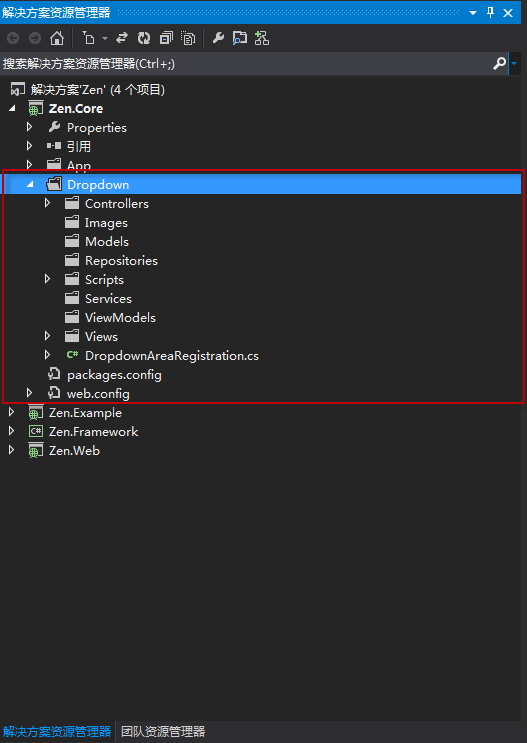527x743 pixels.
Task: Open Properties via the wrench icon
Action: coord(218,38)
